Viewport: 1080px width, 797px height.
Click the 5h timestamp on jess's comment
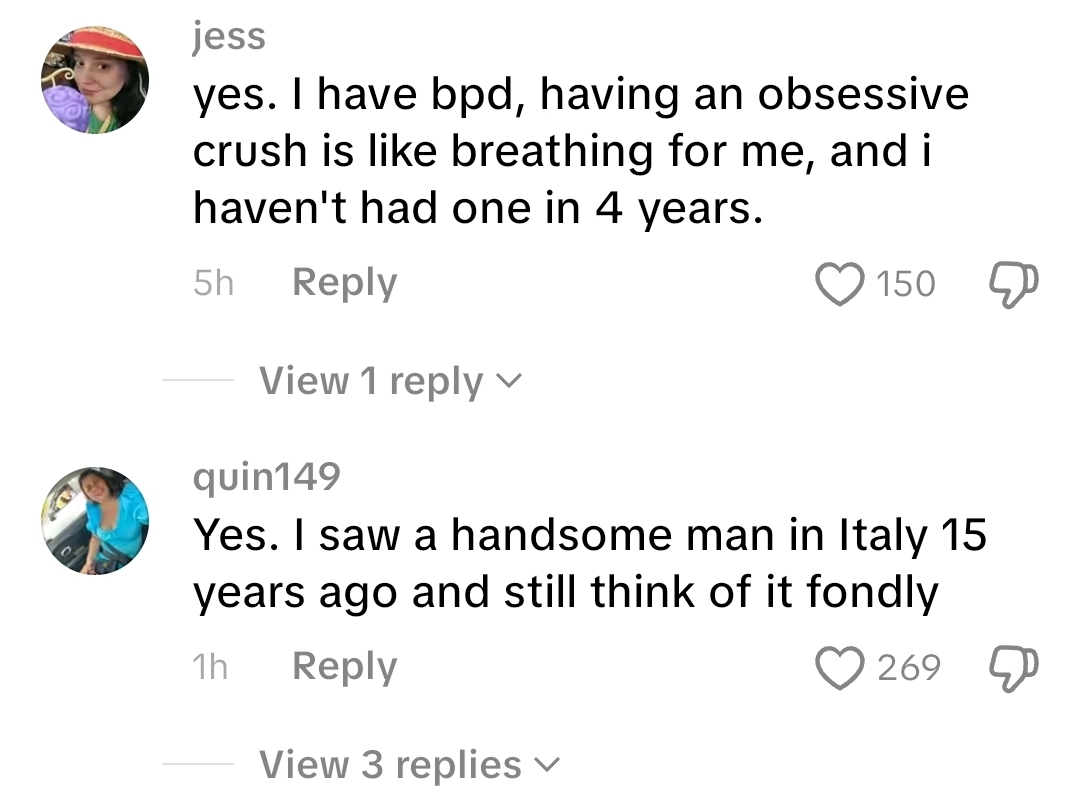[212, 284]
